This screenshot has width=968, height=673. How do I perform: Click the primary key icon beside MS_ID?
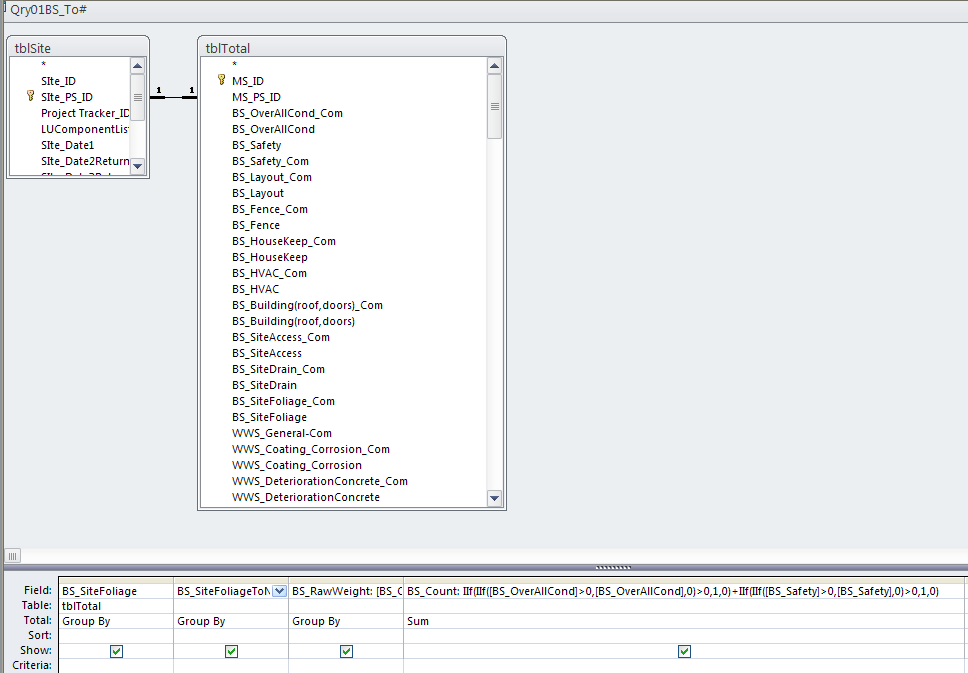click(222, 80)
